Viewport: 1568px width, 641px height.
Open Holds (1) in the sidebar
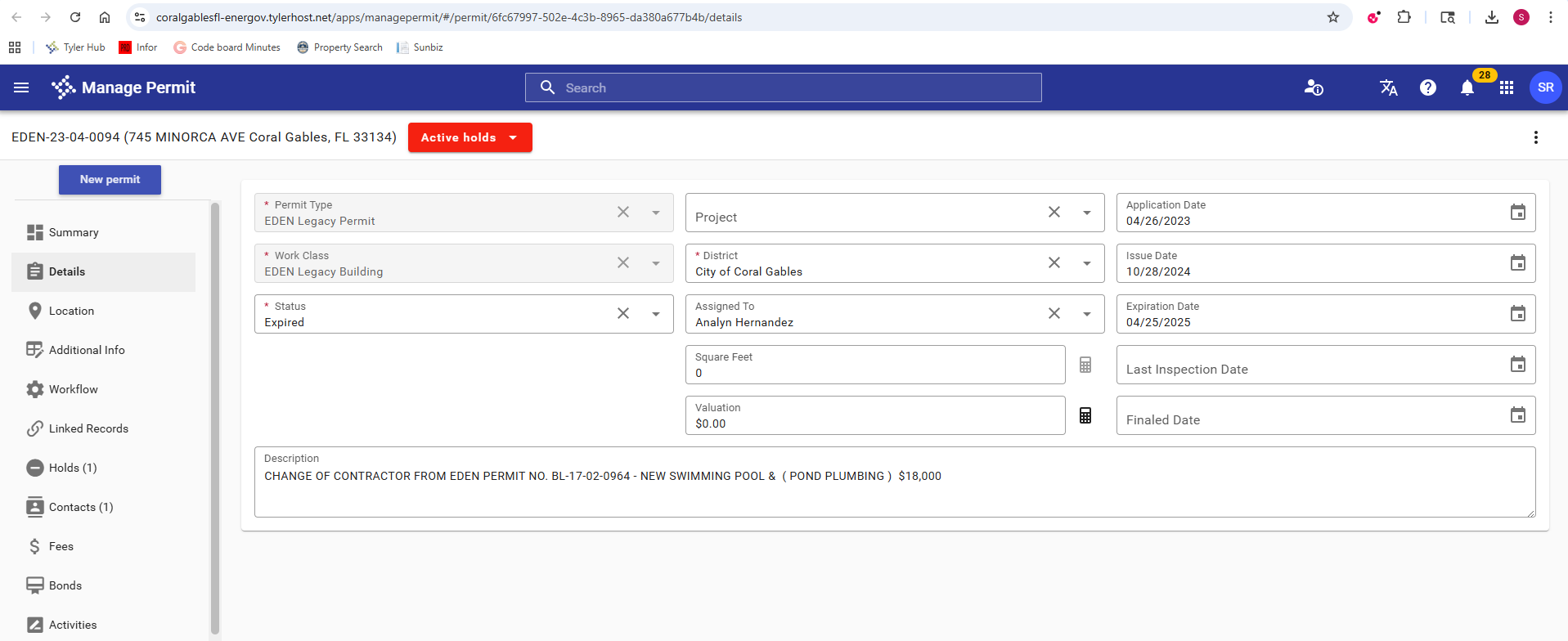(72, 468)
